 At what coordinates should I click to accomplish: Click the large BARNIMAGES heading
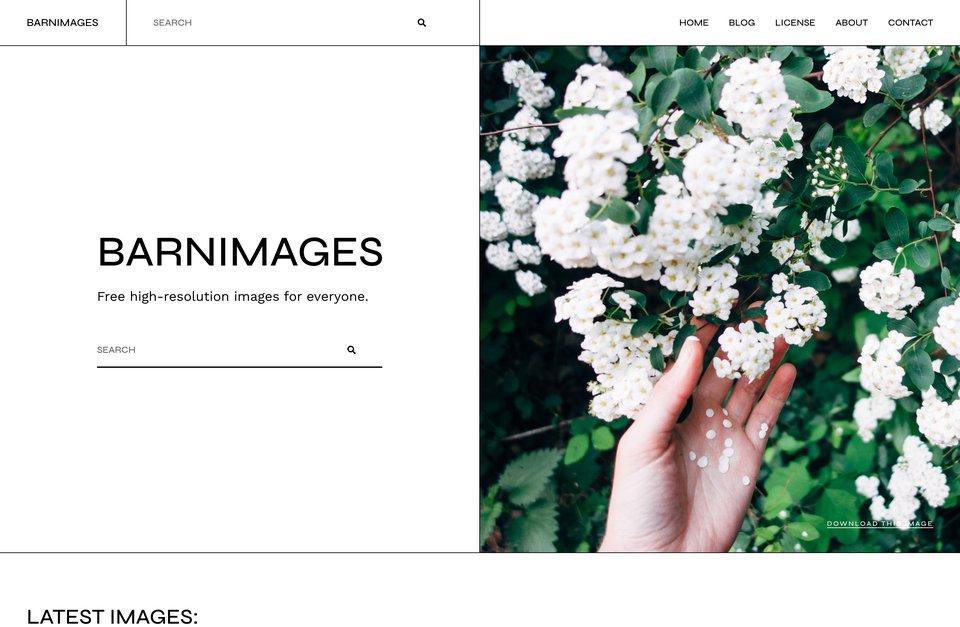pos(240,252)
